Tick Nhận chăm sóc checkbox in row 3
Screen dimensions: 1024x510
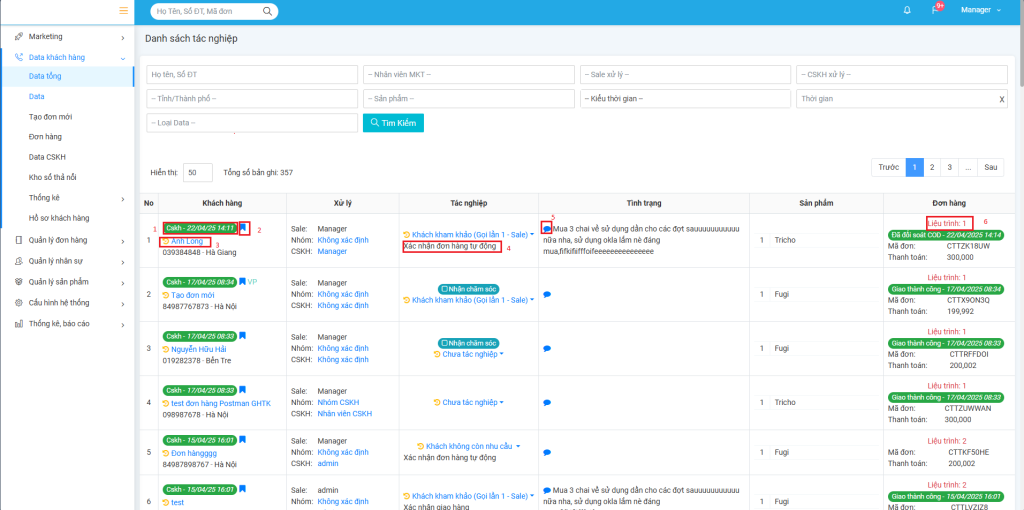(442, 342)
